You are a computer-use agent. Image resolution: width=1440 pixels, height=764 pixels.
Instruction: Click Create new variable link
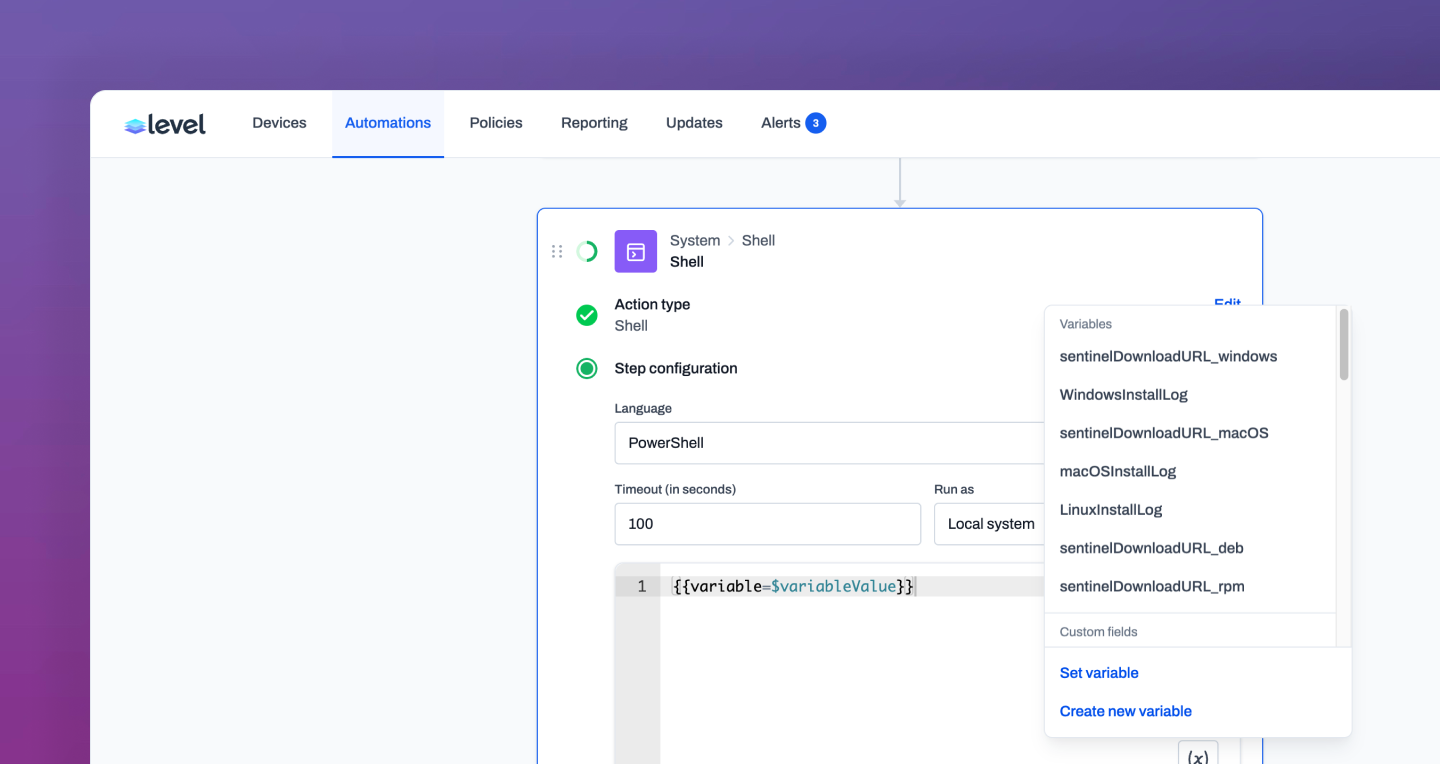point(1126,711)
